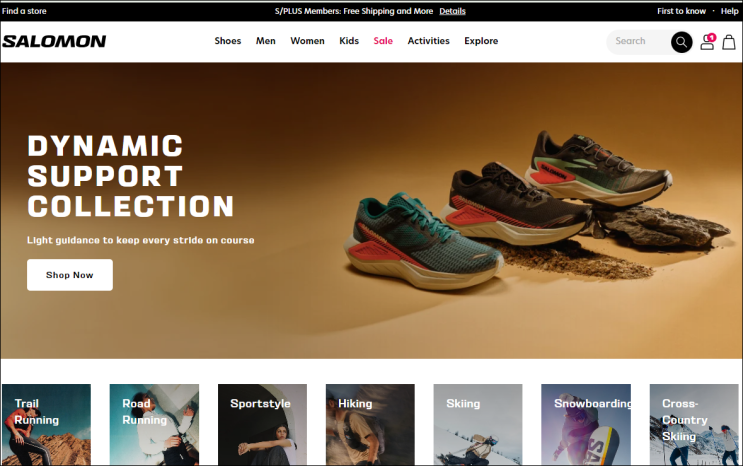This screenshot has height=466, width=743.
Task: Click the Shop Now button
Action: point(70,275)
